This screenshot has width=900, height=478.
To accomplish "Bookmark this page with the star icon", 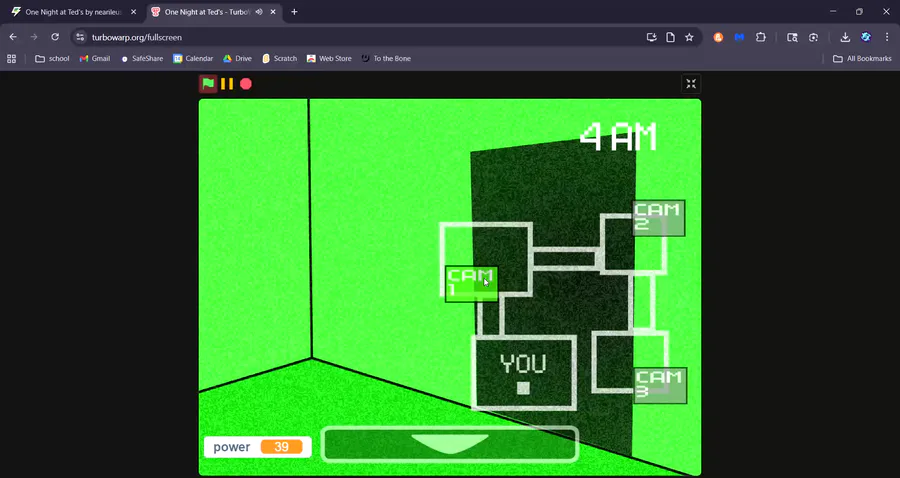I will point(689,37).
